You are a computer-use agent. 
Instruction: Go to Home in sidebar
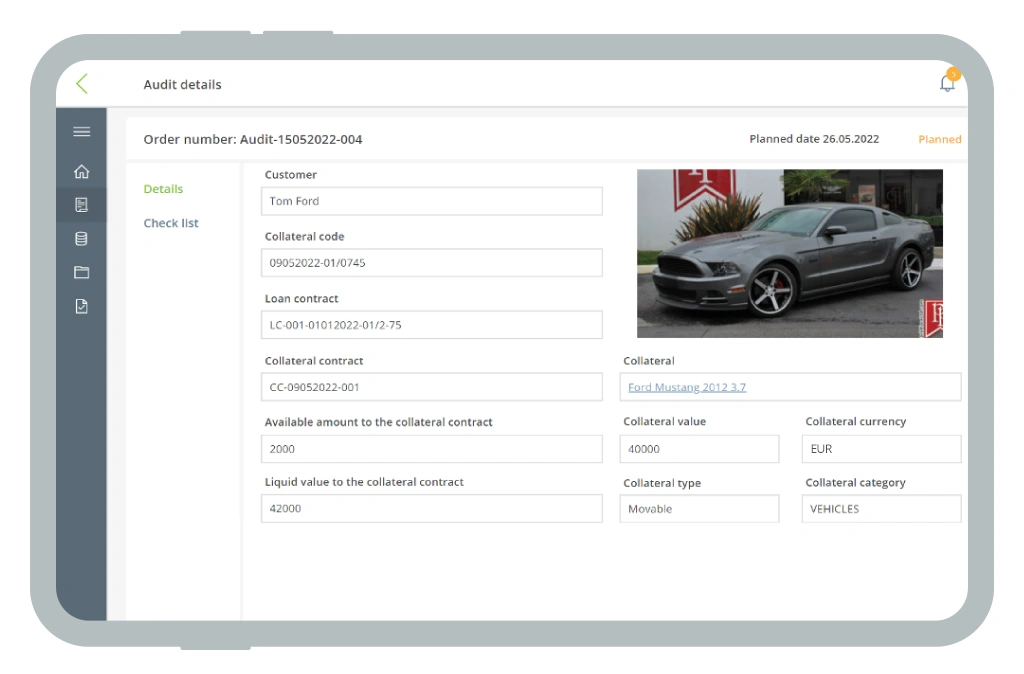(x=82, y=171)
